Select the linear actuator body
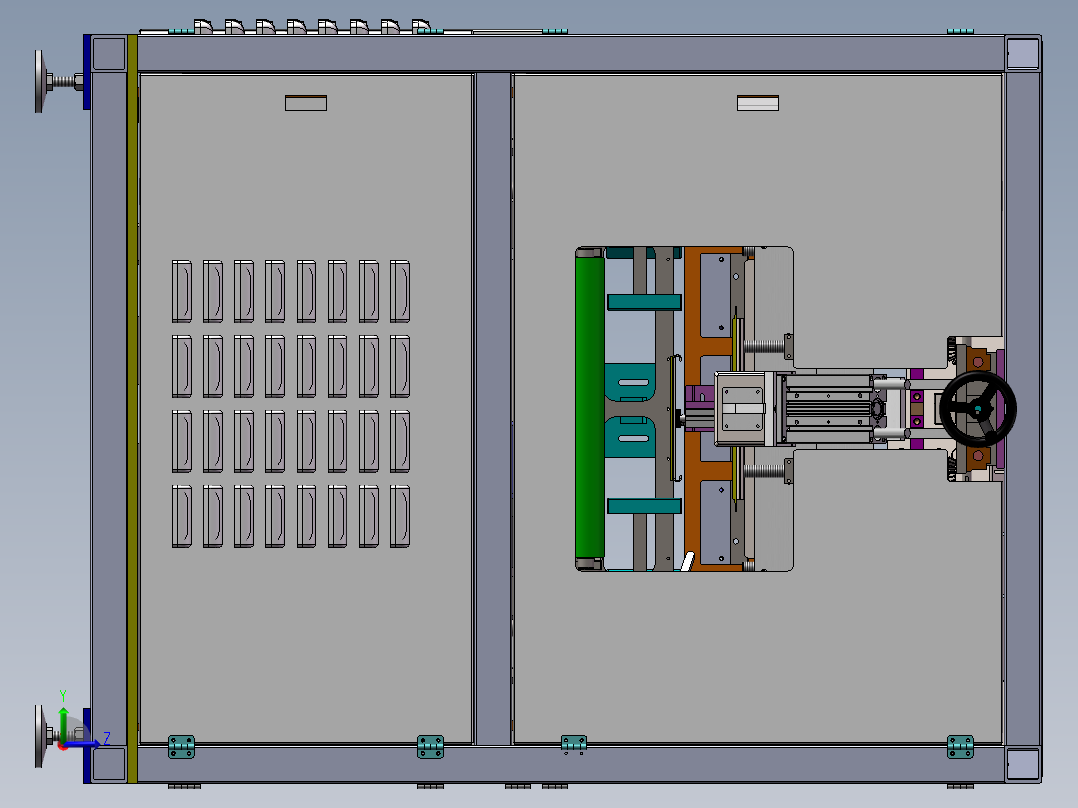The image size is (1078, 808). pos(828,409)
